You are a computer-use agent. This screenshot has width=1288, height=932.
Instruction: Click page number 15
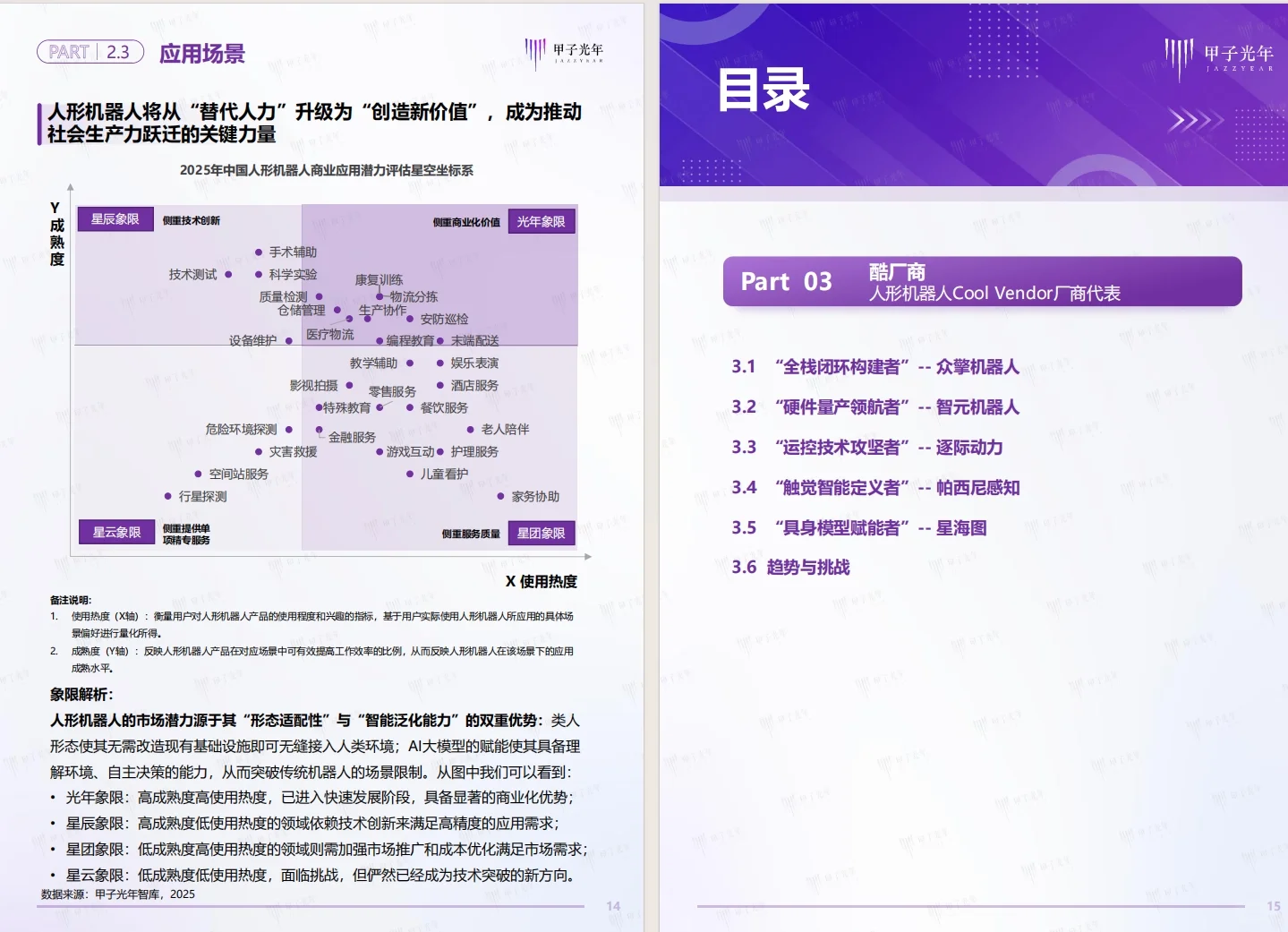pos(1274,907)
